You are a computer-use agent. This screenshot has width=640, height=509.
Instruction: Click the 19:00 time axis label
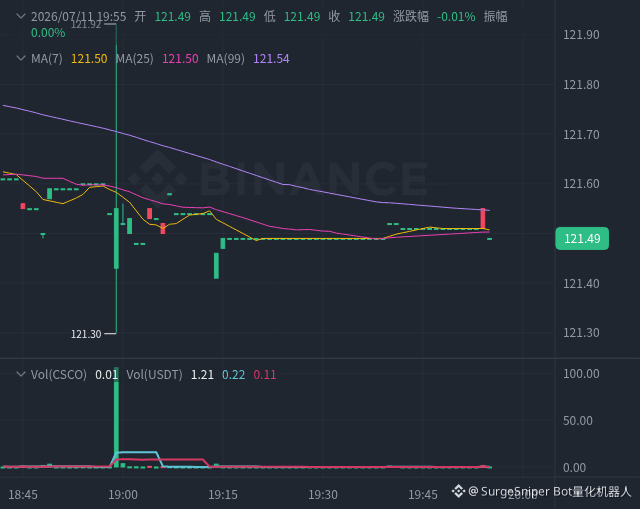click(x=123, y=495)
